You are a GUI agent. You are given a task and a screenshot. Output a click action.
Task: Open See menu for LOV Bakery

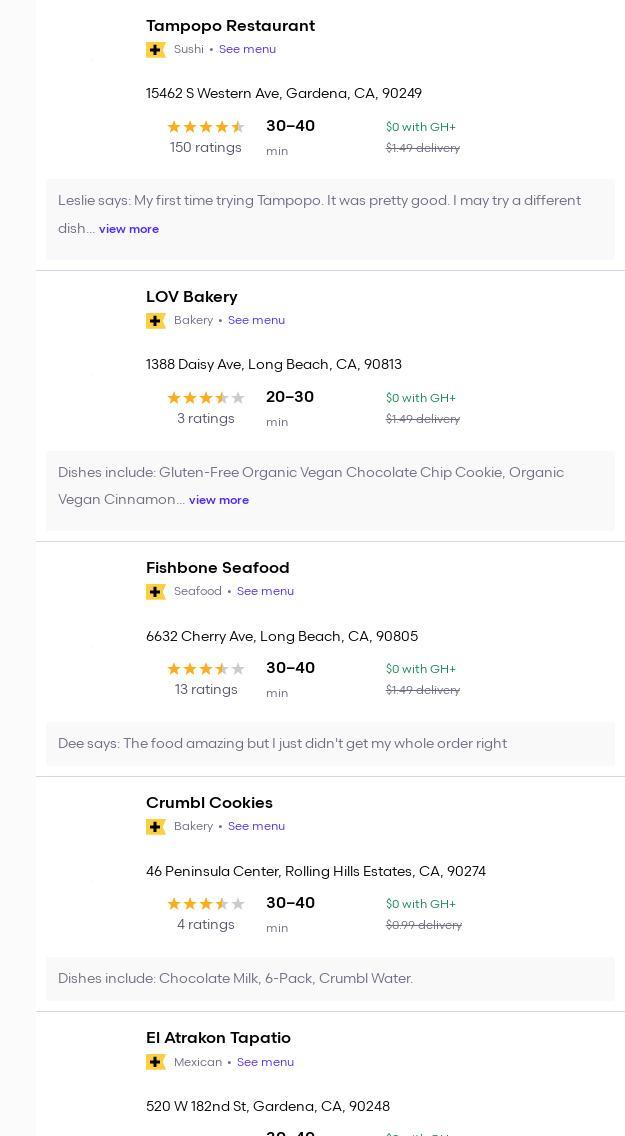click(256, 320)
